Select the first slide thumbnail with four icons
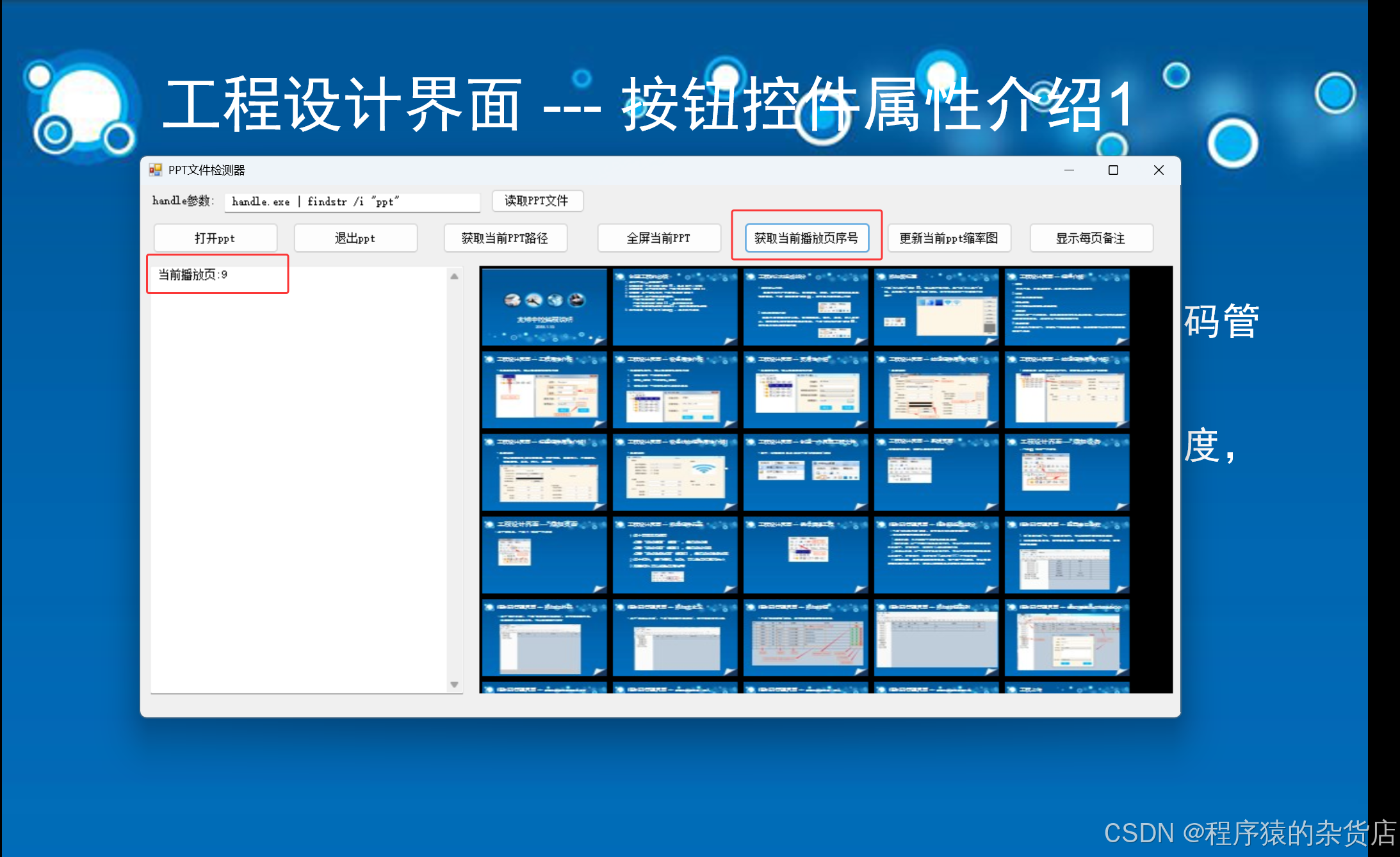Viewport: 1400px width, 857px height. pos(544,307)
